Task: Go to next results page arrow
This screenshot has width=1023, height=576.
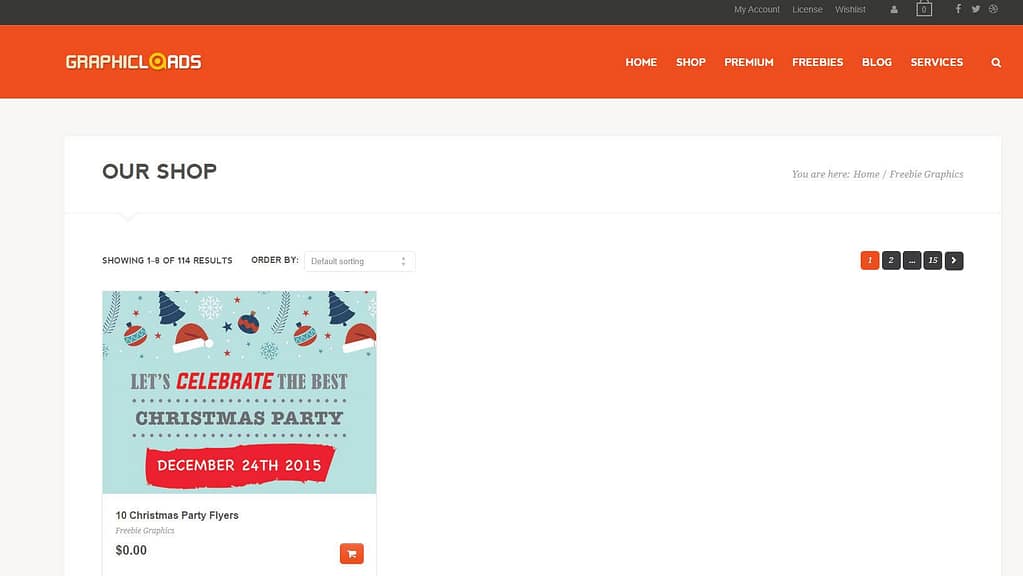Action: click(954, 261)
